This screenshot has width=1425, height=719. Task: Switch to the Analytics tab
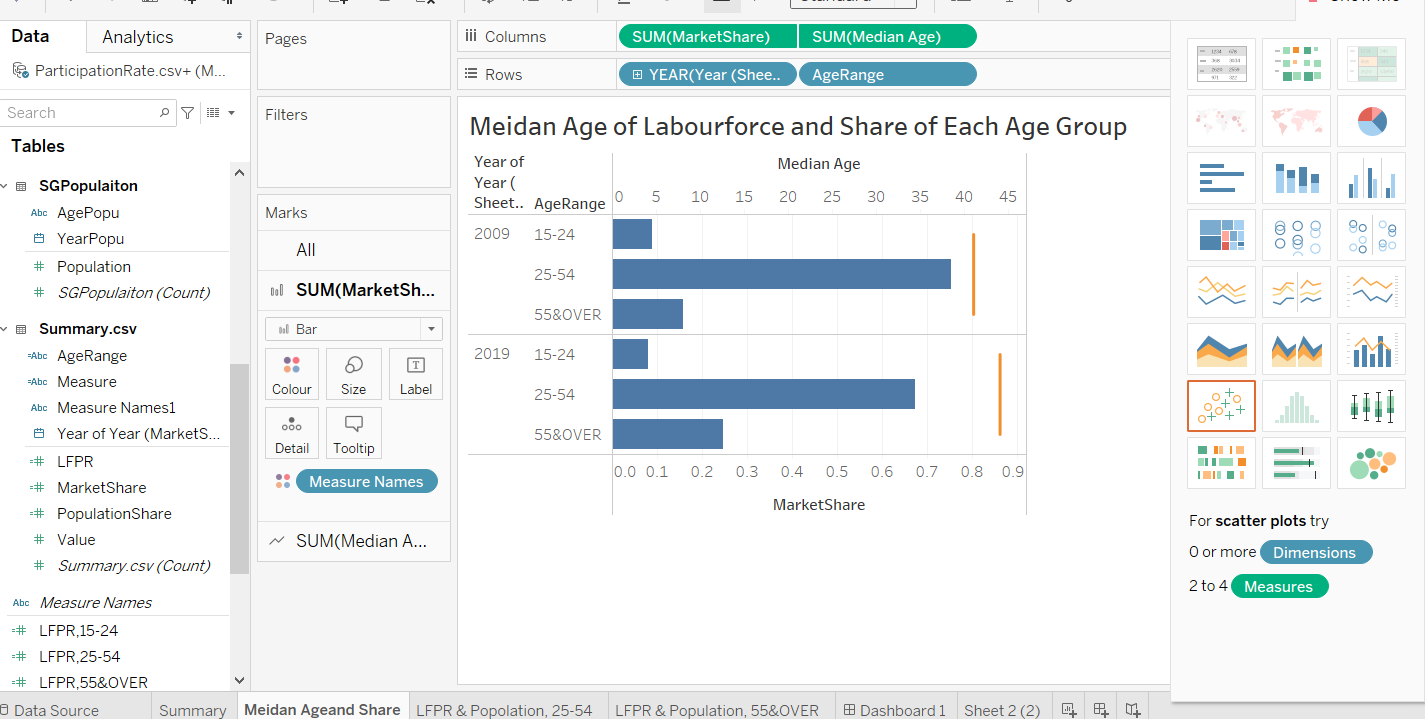138,37
